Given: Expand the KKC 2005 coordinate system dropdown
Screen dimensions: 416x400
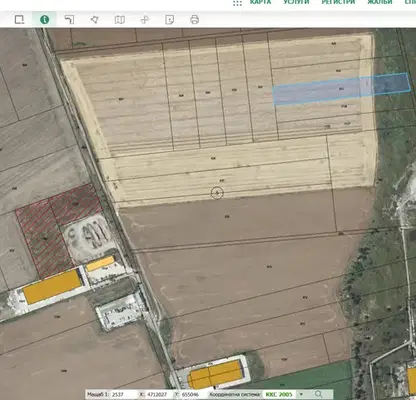Looking at the screenshot, I should [301, 395].
